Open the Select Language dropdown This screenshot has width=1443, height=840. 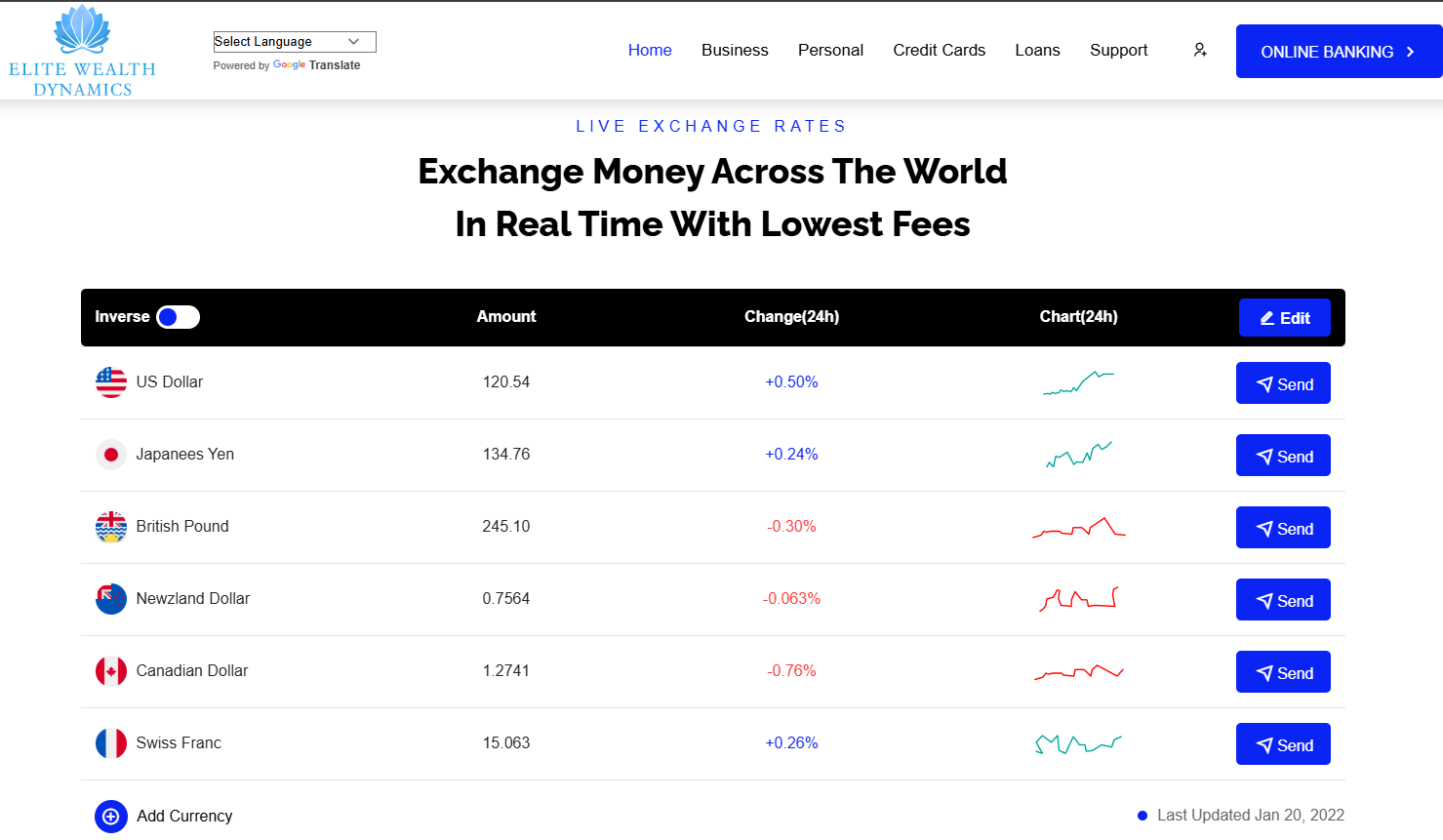pos(294,42)
